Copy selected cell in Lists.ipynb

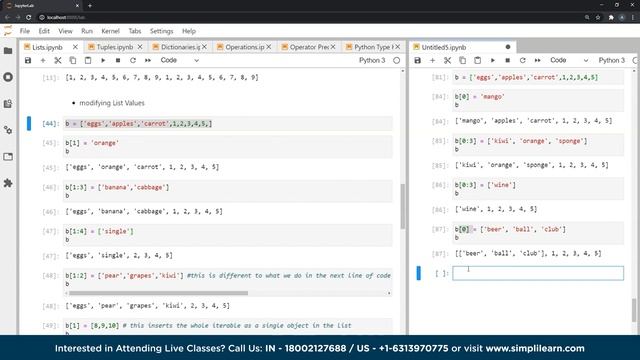[73, 60]
